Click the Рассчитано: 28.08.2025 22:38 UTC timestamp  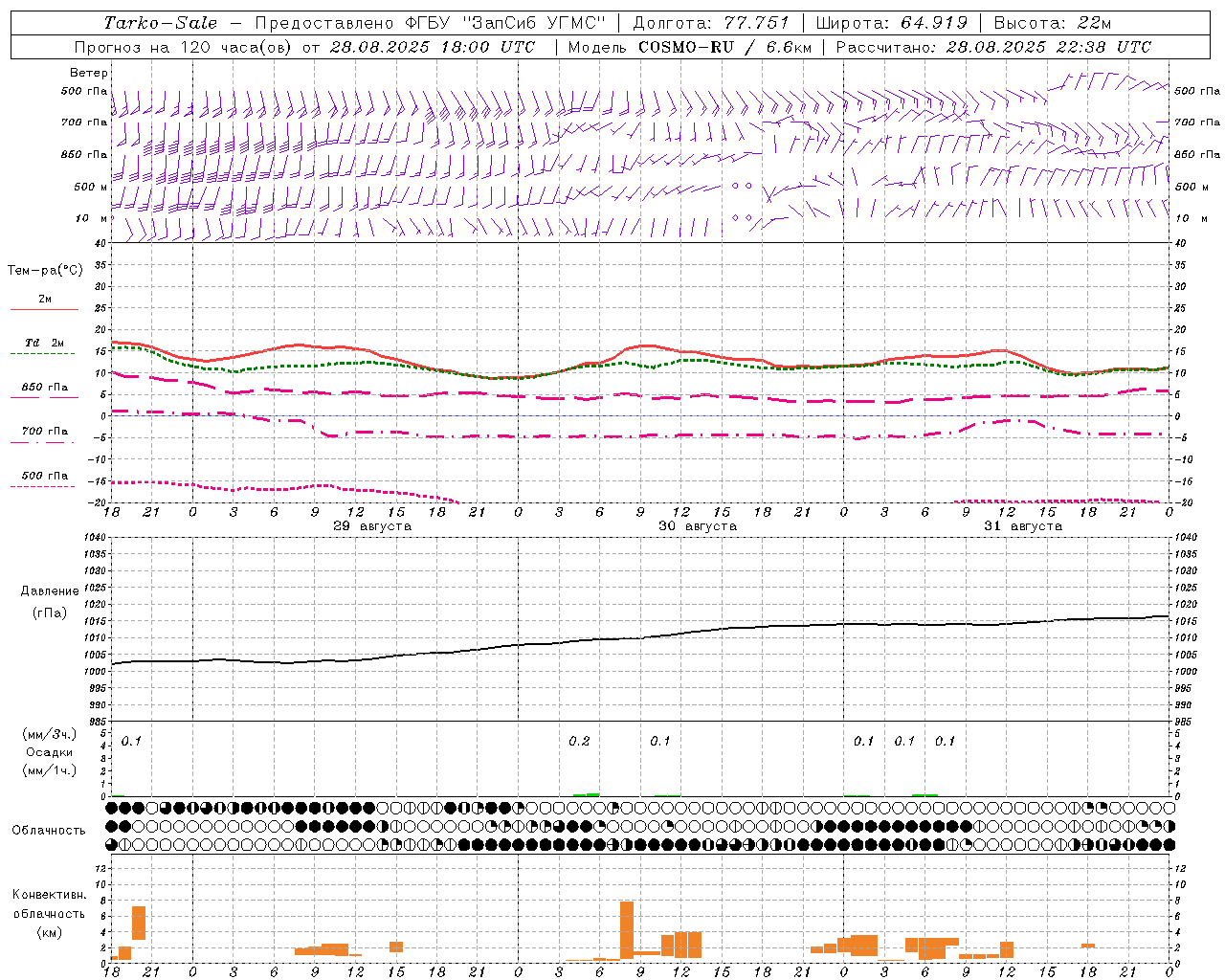tap(993, 47)
